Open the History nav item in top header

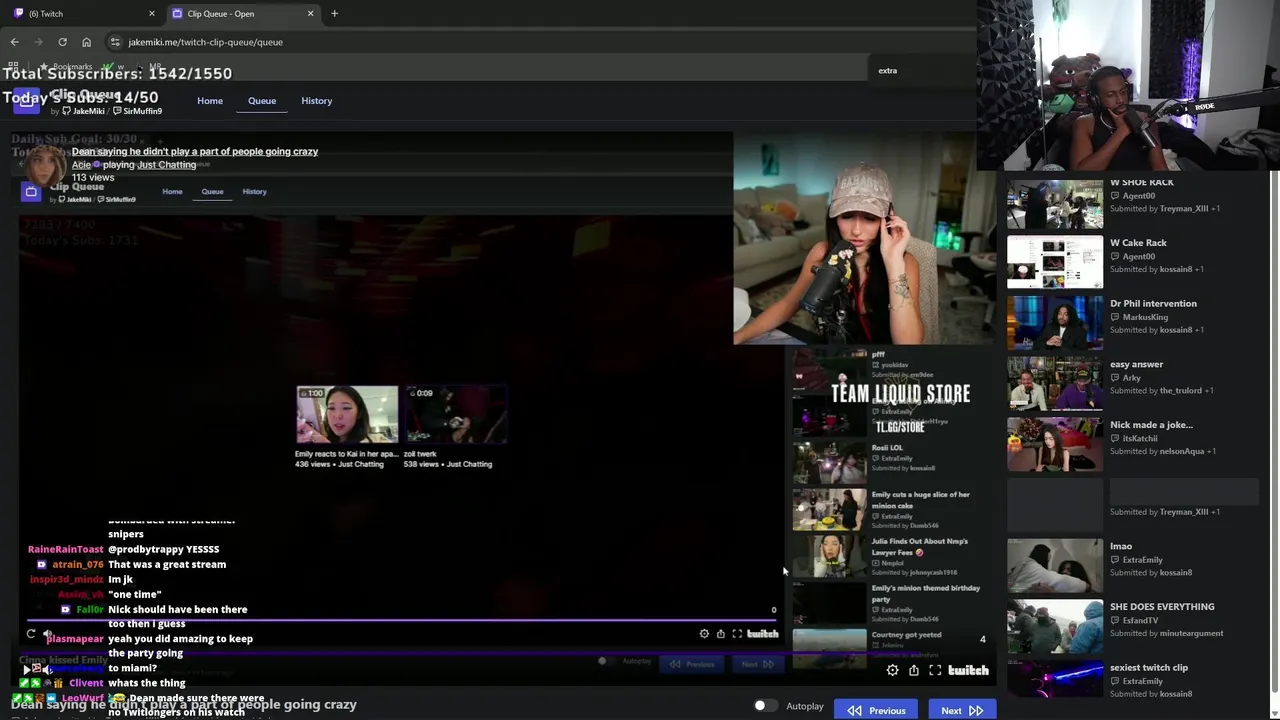coord(316,100)
